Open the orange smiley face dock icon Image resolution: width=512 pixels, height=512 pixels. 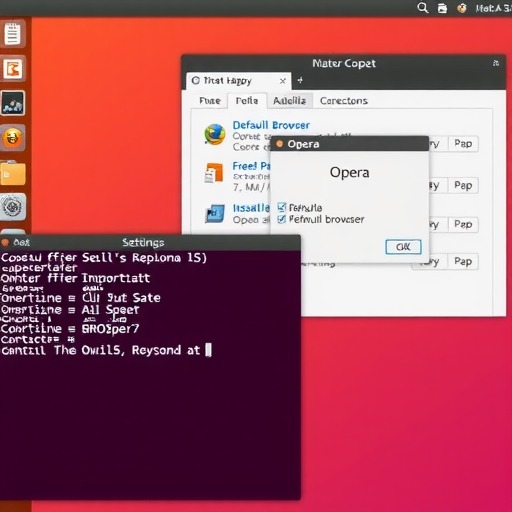(13, 138)
